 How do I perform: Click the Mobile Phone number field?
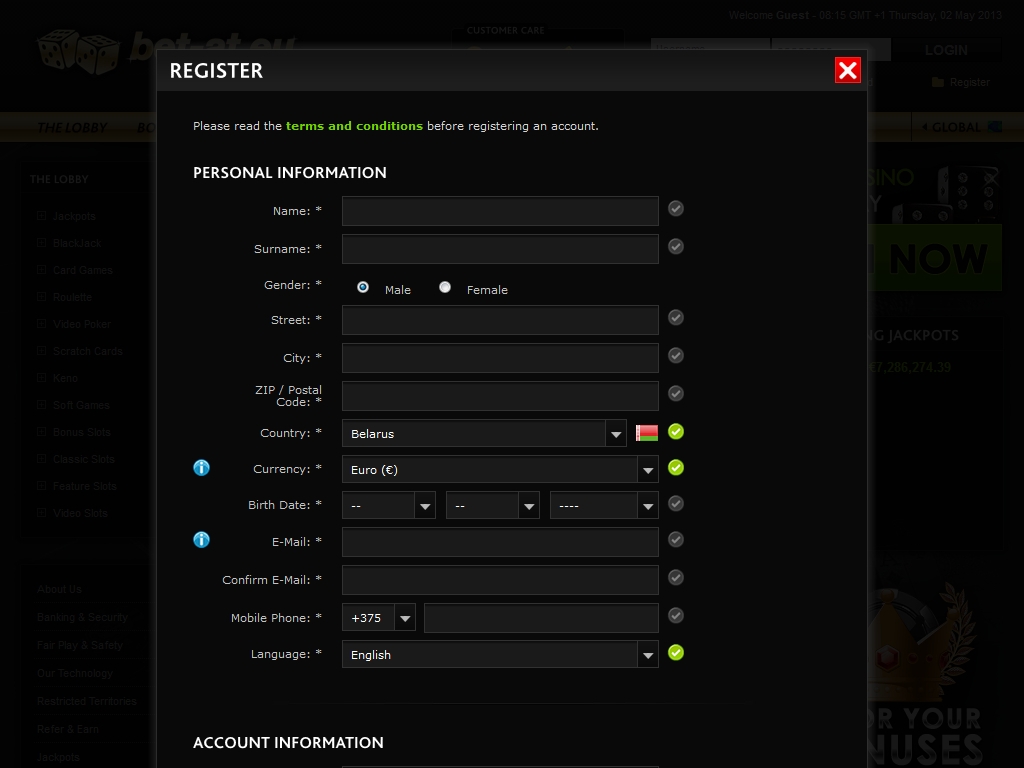pyautogui.click(x=541, y=618)
